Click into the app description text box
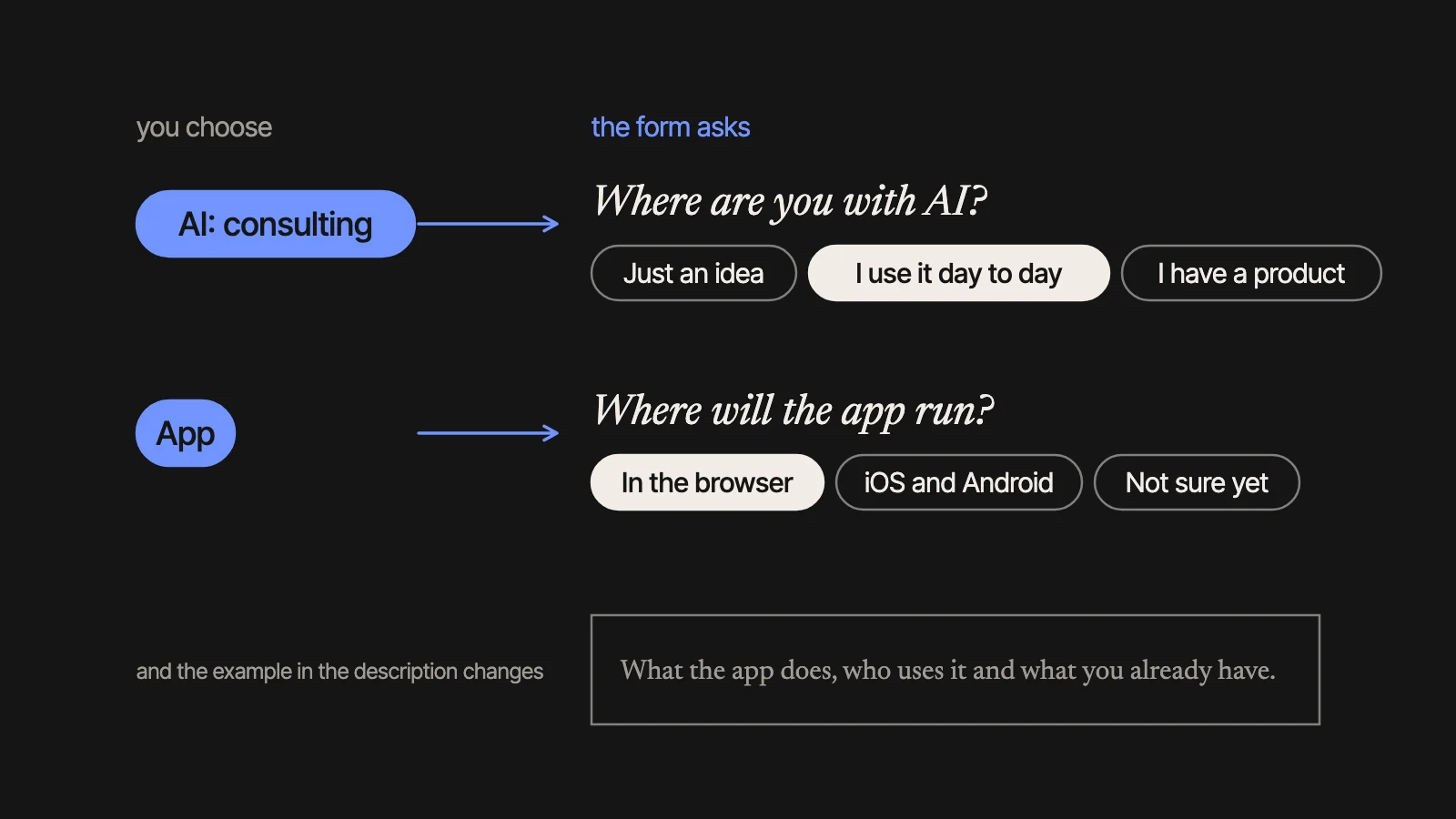1456x819 pixels. 955,670
